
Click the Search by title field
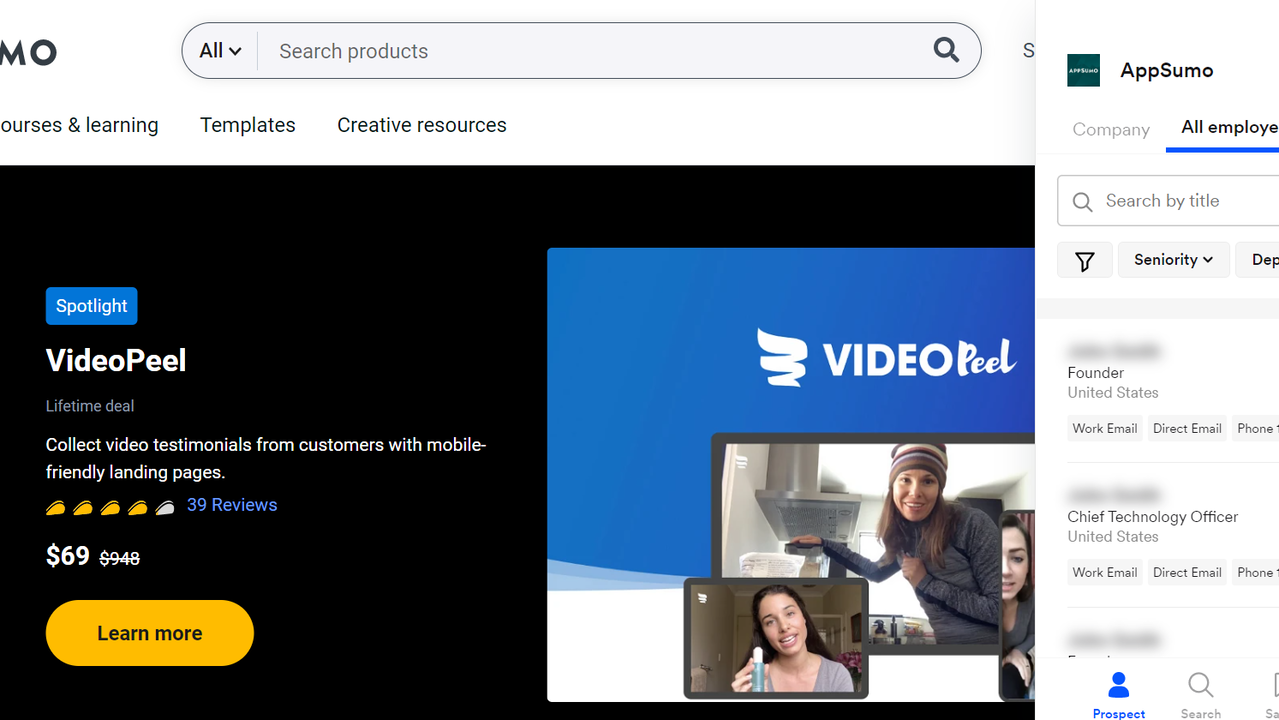tap(1185, 201)
